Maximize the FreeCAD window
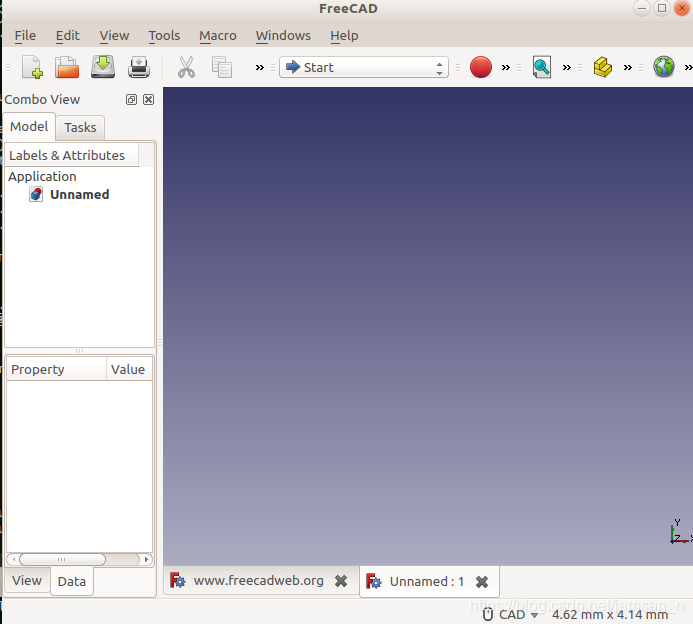693x624 pixels. click(662, 8)
